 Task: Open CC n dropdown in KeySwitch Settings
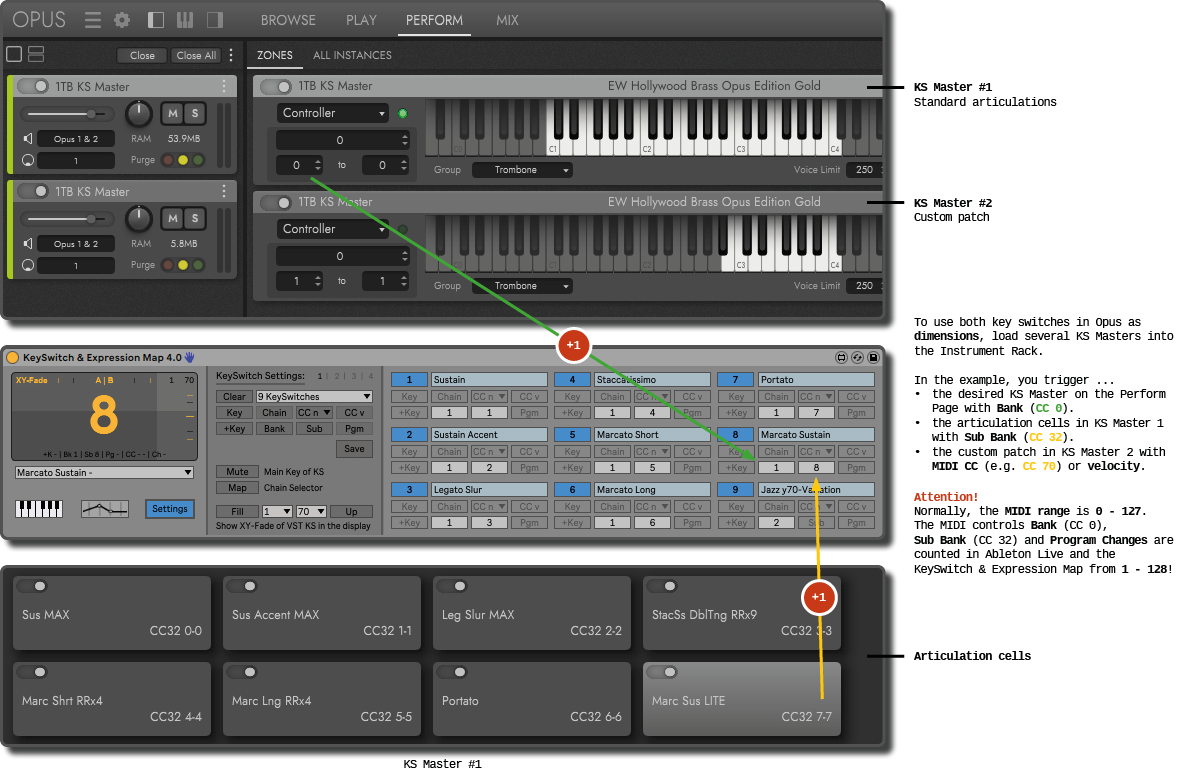point(314,412)
